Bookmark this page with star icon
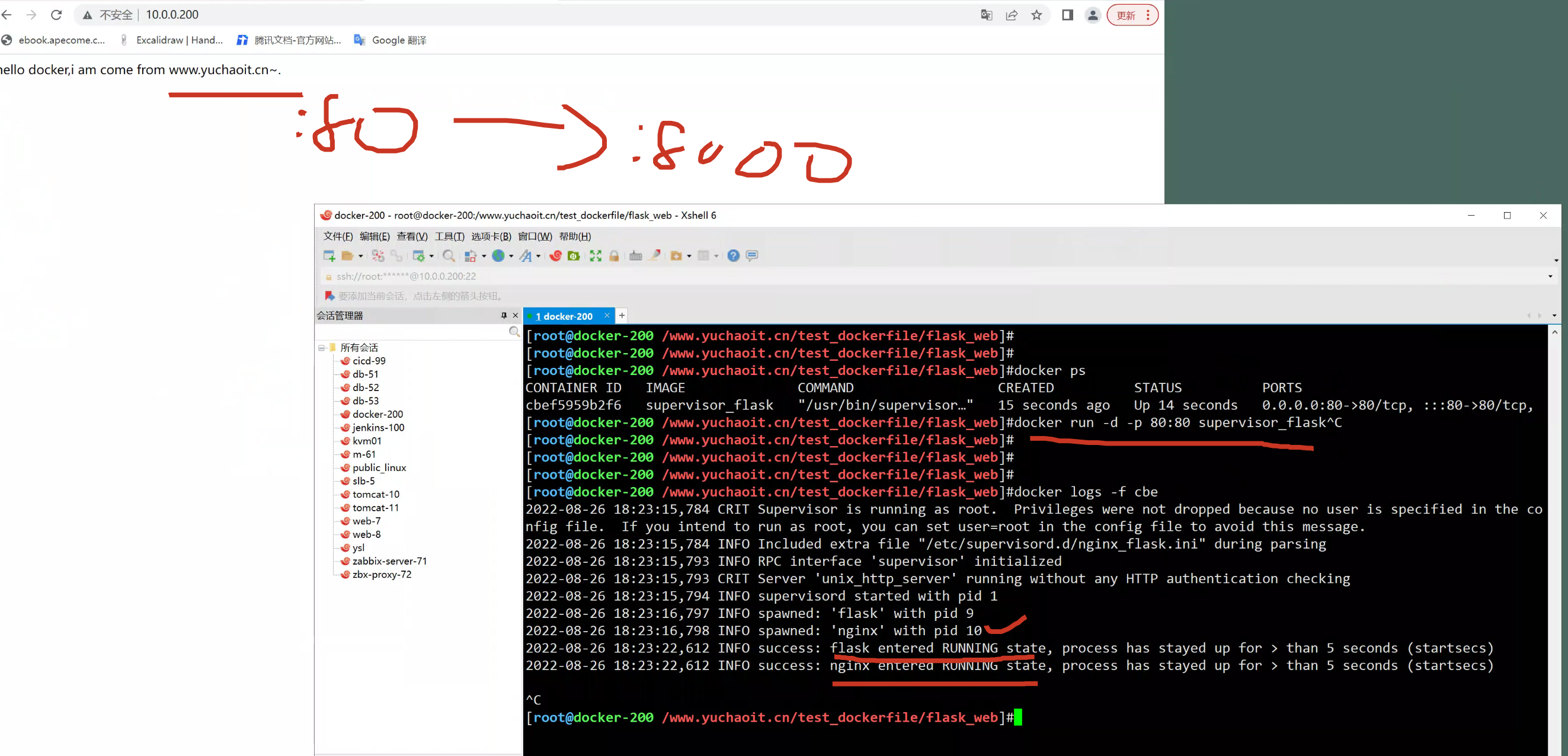 point(1036,15)
